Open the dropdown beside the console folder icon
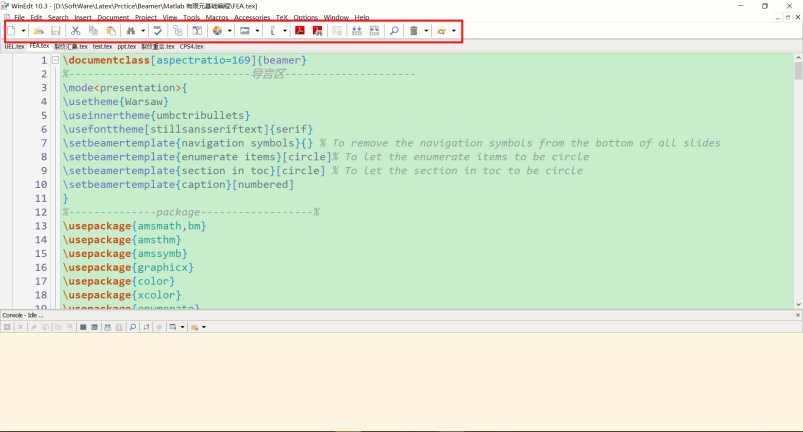Viewport: 803px width, 432px height. [x=204, y=327]
